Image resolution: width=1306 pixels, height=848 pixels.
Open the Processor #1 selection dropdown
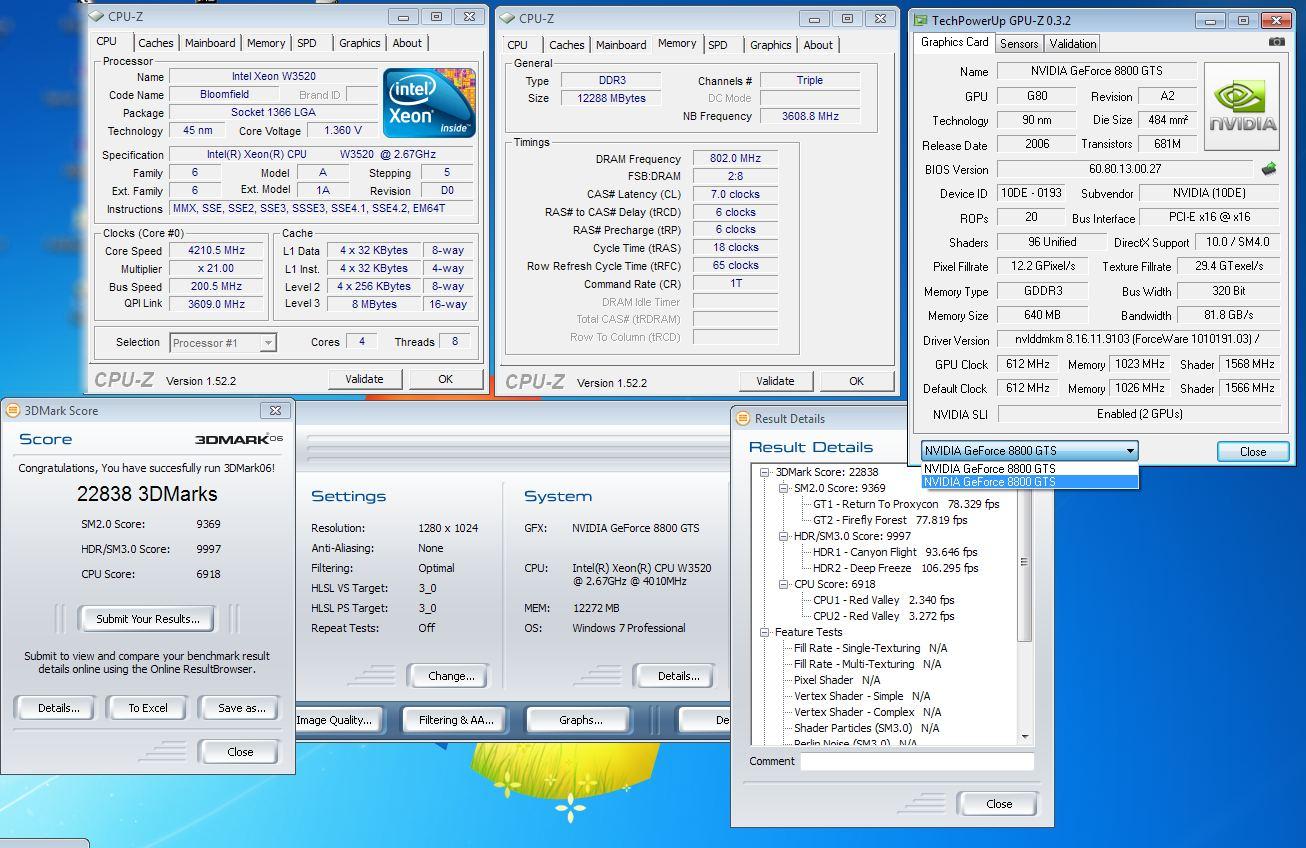(223, 343)
